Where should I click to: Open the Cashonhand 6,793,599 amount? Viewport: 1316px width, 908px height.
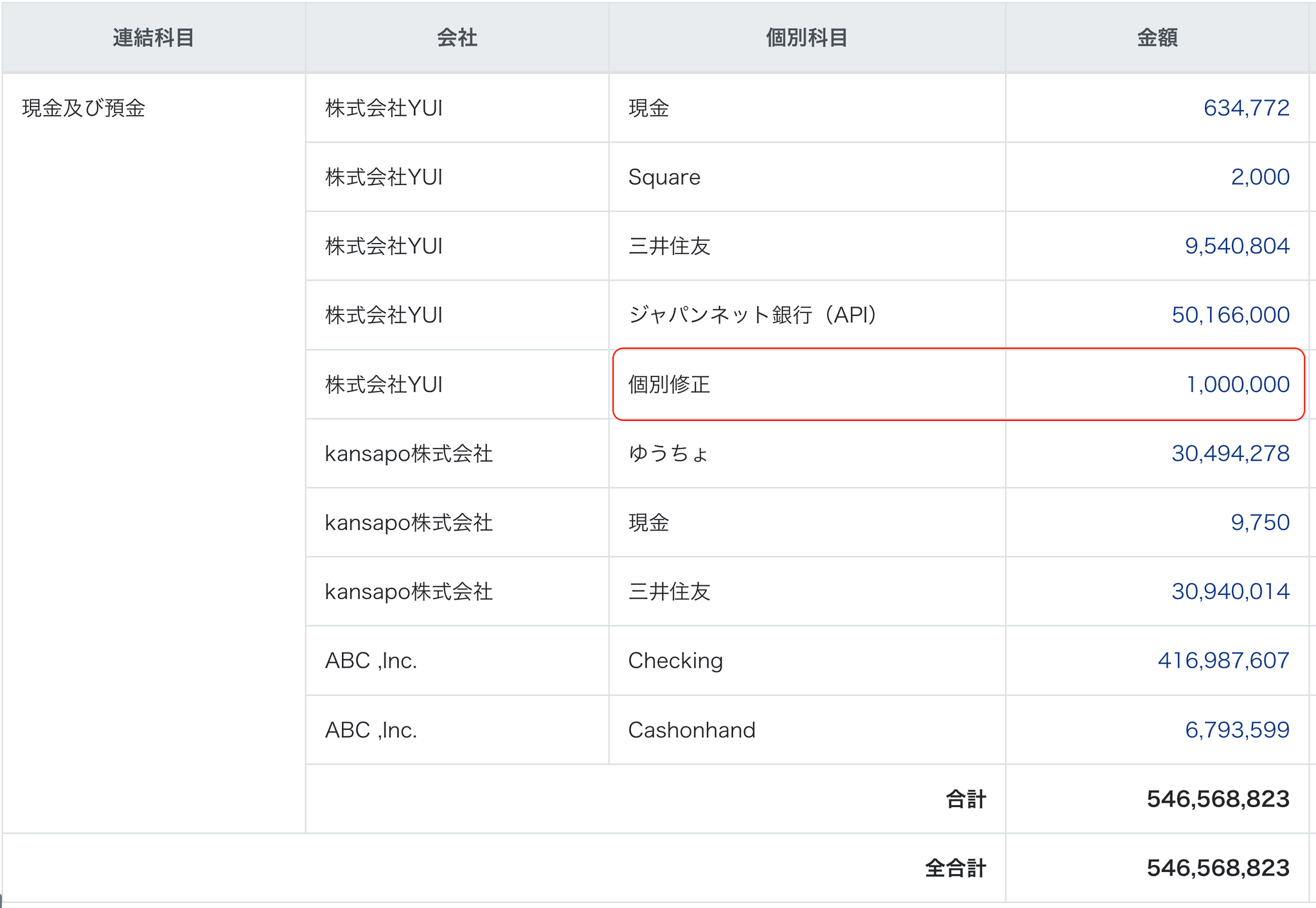pos(1236,730)
